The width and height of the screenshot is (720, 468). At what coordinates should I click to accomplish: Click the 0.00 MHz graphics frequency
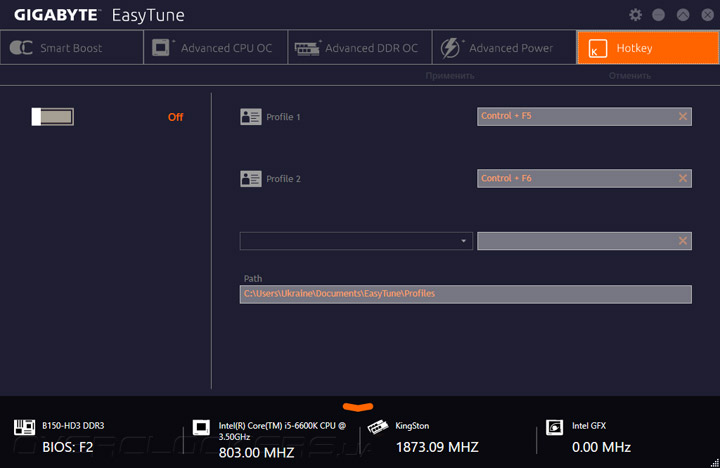601,447
